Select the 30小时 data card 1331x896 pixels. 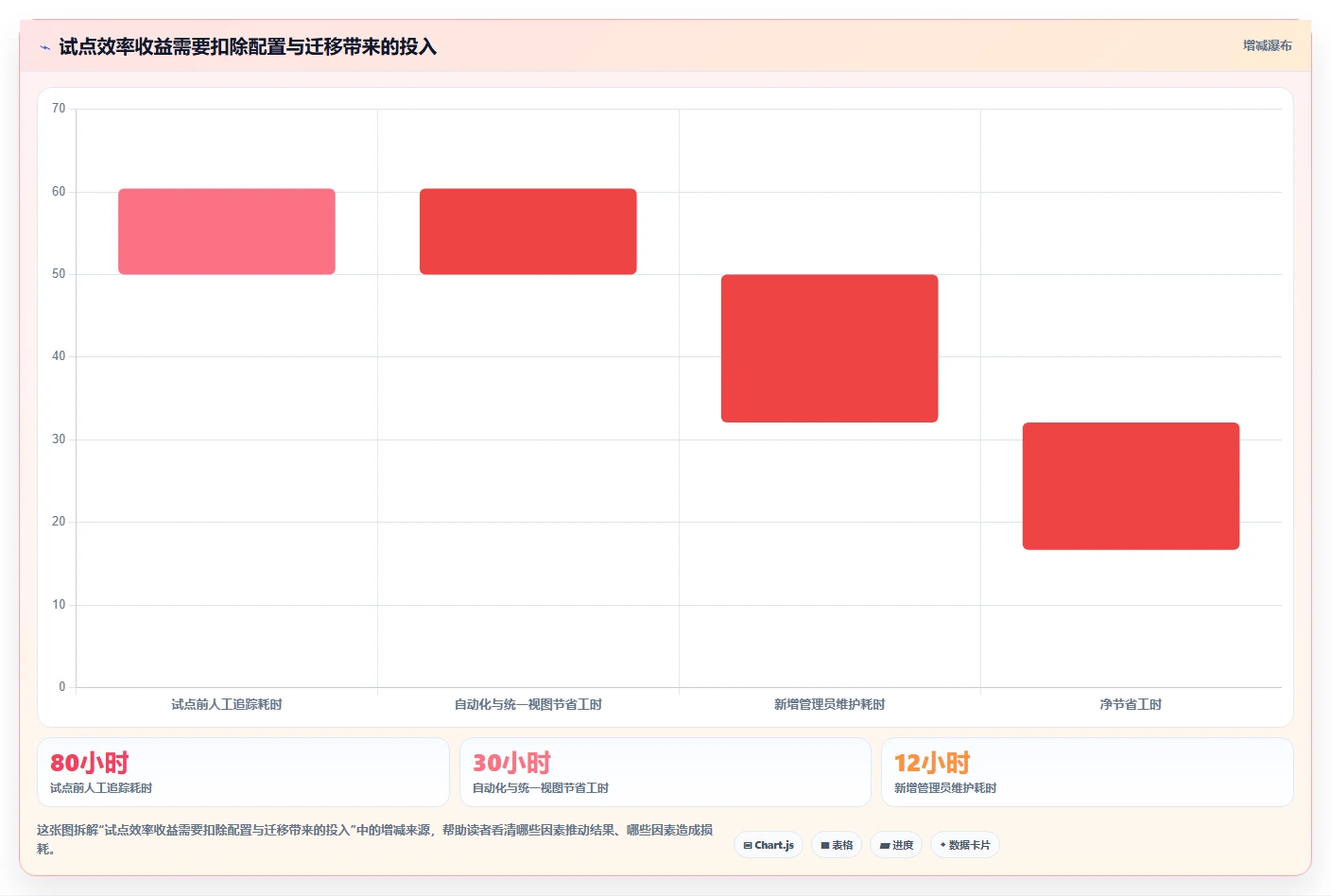[x=665, y=772]
